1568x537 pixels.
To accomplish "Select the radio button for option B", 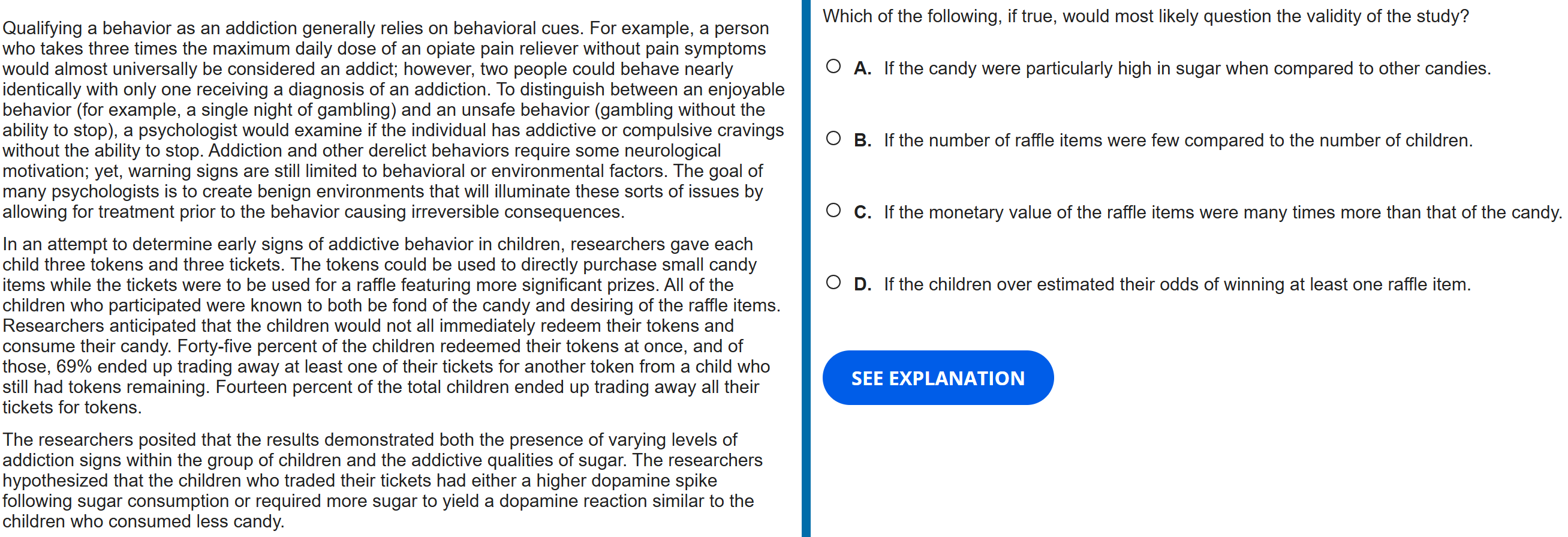I will point(833,138).
